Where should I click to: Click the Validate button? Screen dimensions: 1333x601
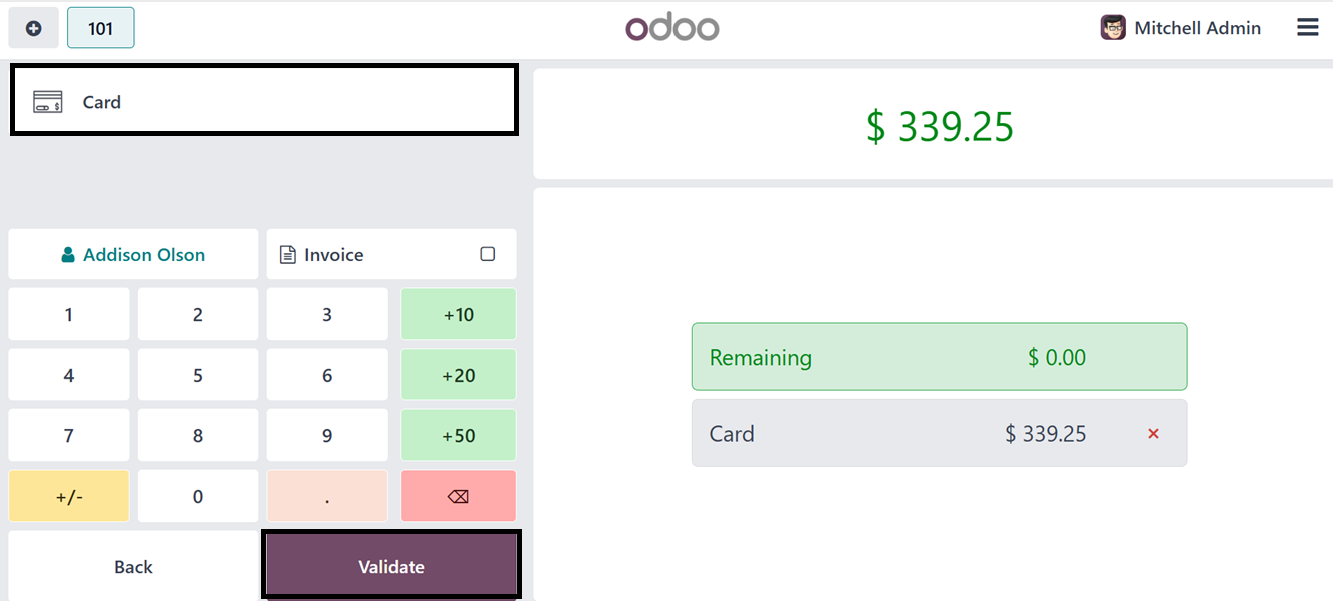point(391,566)
